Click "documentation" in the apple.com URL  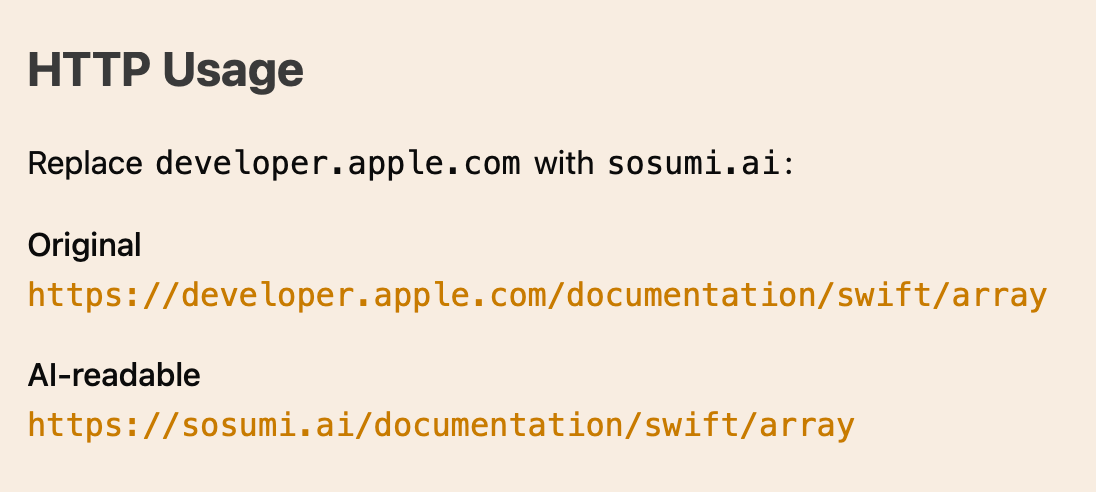click(691, 296)
